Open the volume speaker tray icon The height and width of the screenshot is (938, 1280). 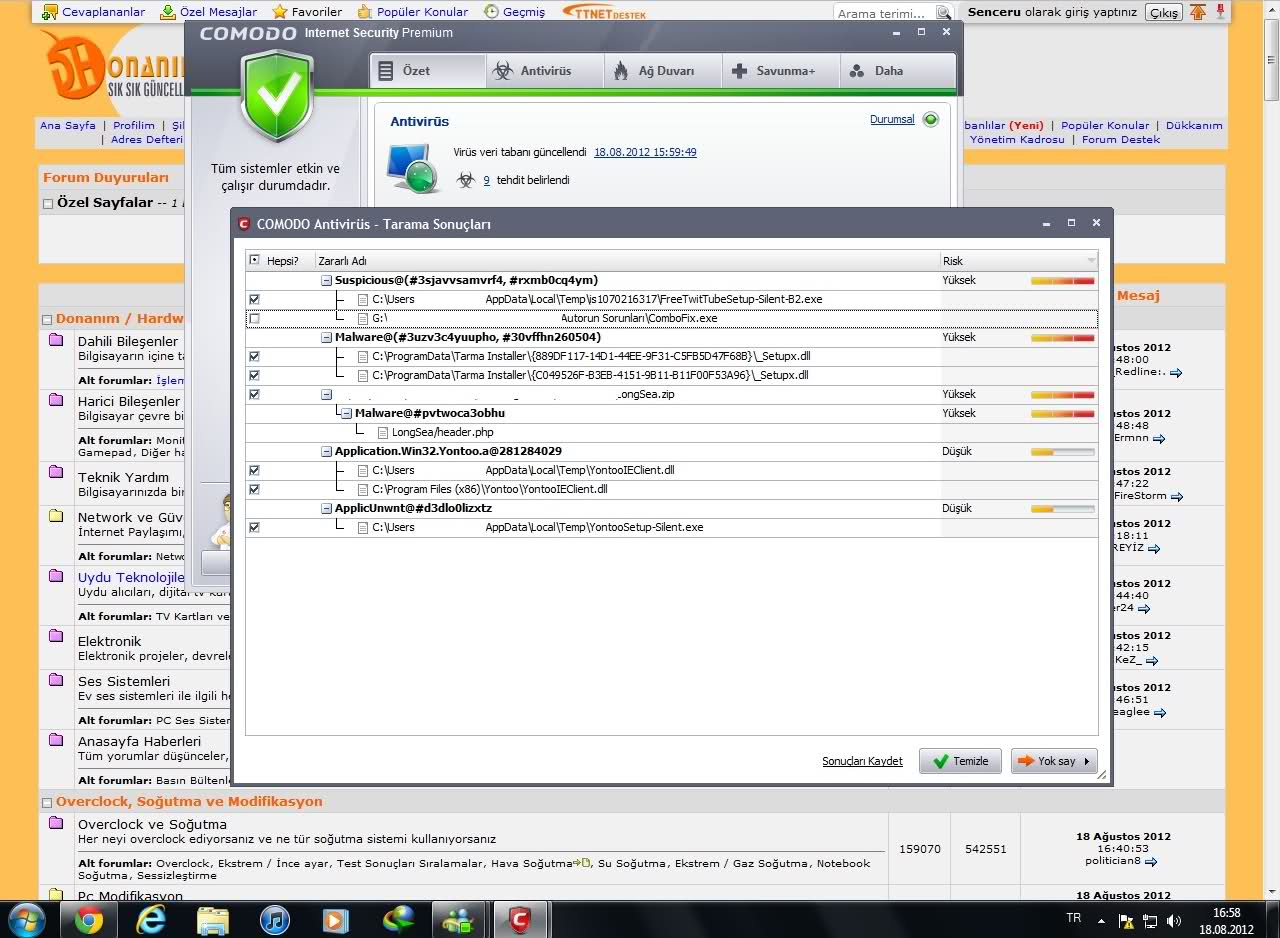coord(1173,920)
